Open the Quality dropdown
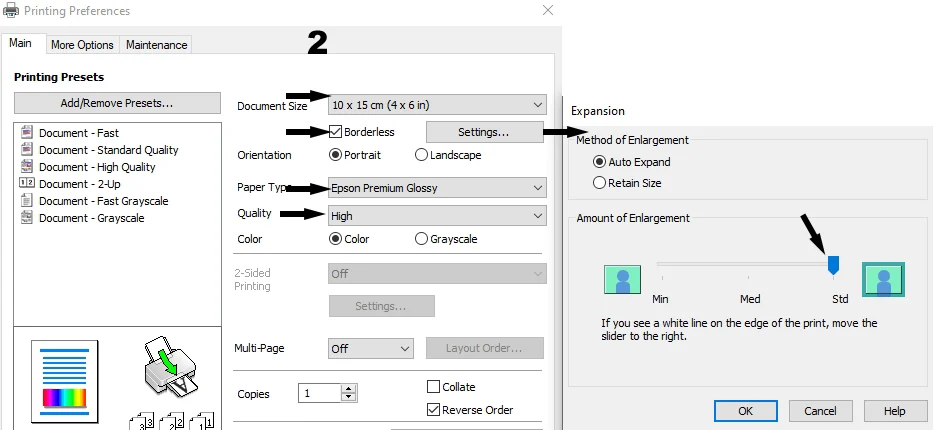 pyautogui.click(x=437, y=216)
